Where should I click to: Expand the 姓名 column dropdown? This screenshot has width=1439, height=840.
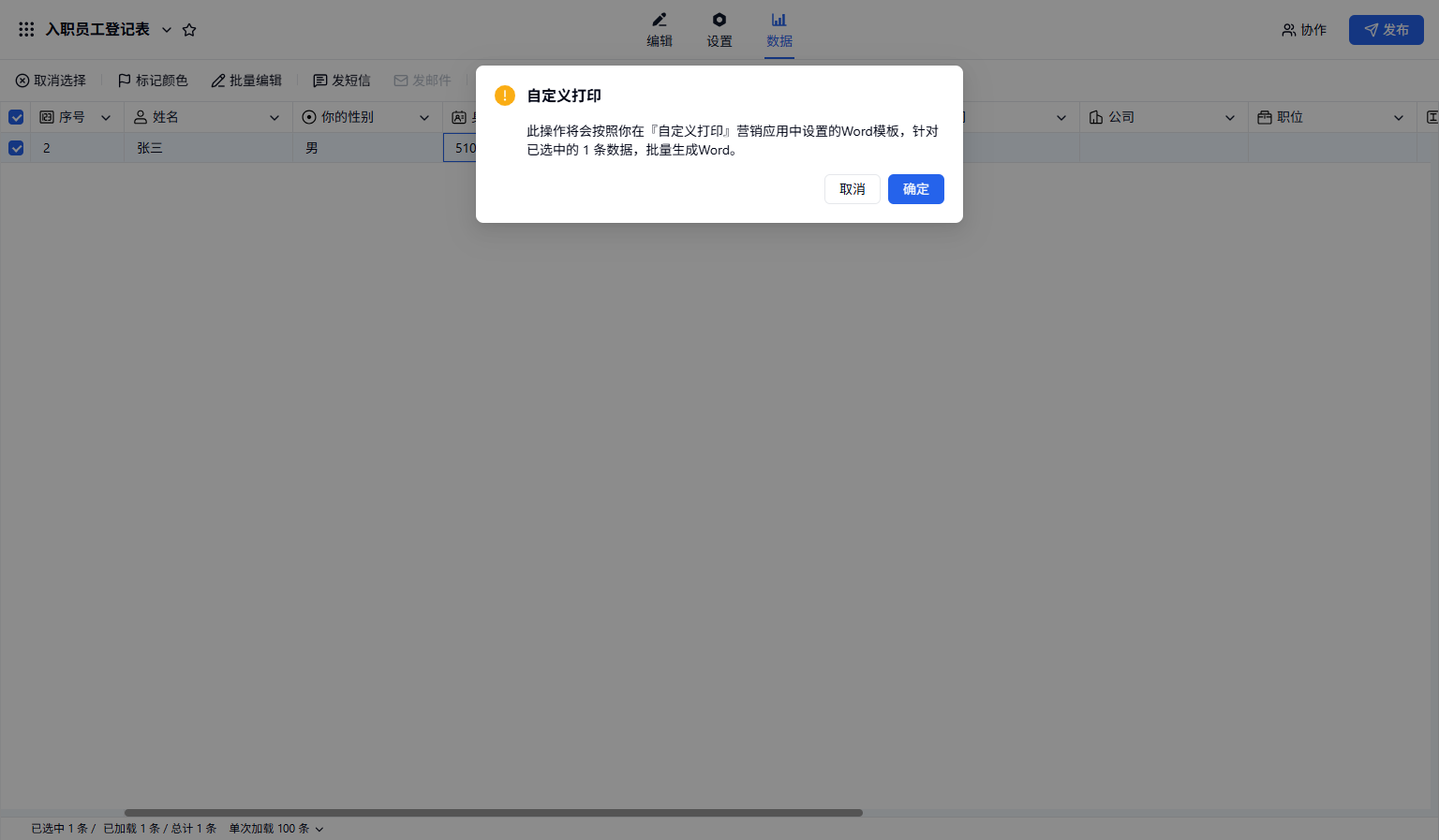(x=274, y=118)
